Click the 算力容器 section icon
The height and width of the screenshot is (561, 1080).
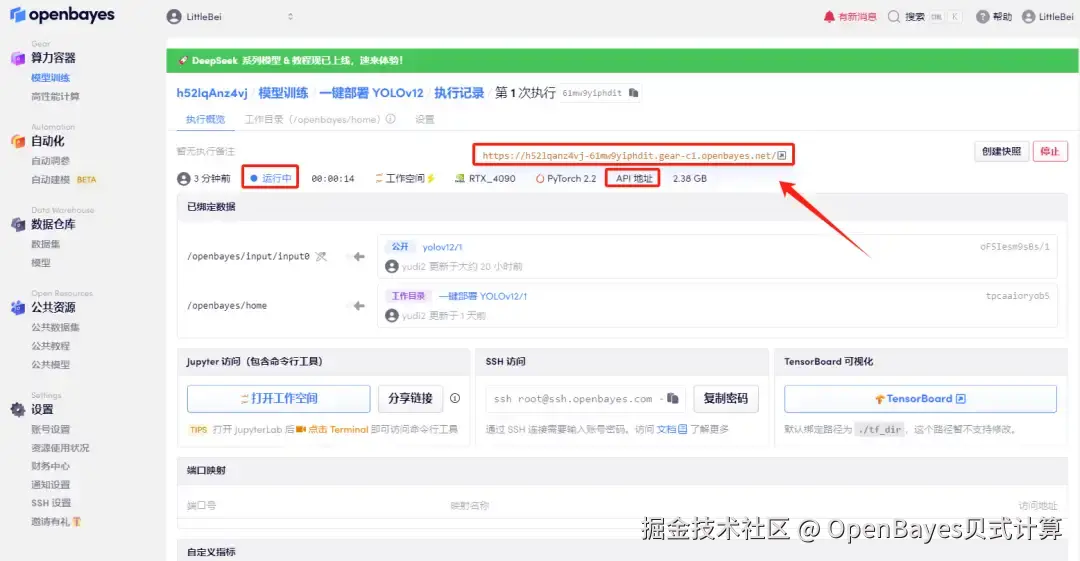click(18, 58)
